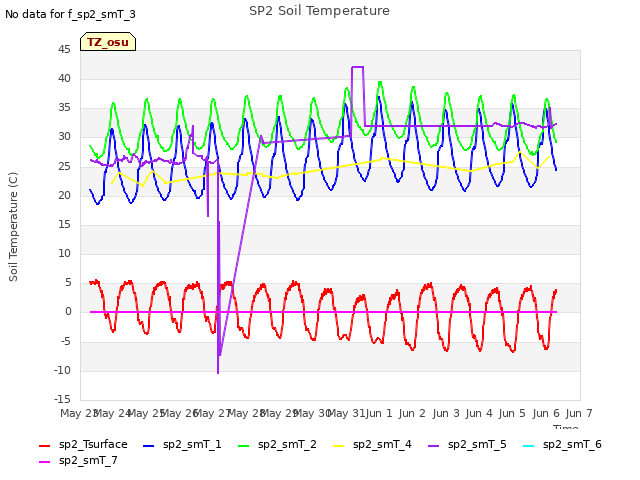Click the sp2_smT_2 legend label

click(287, 444)
